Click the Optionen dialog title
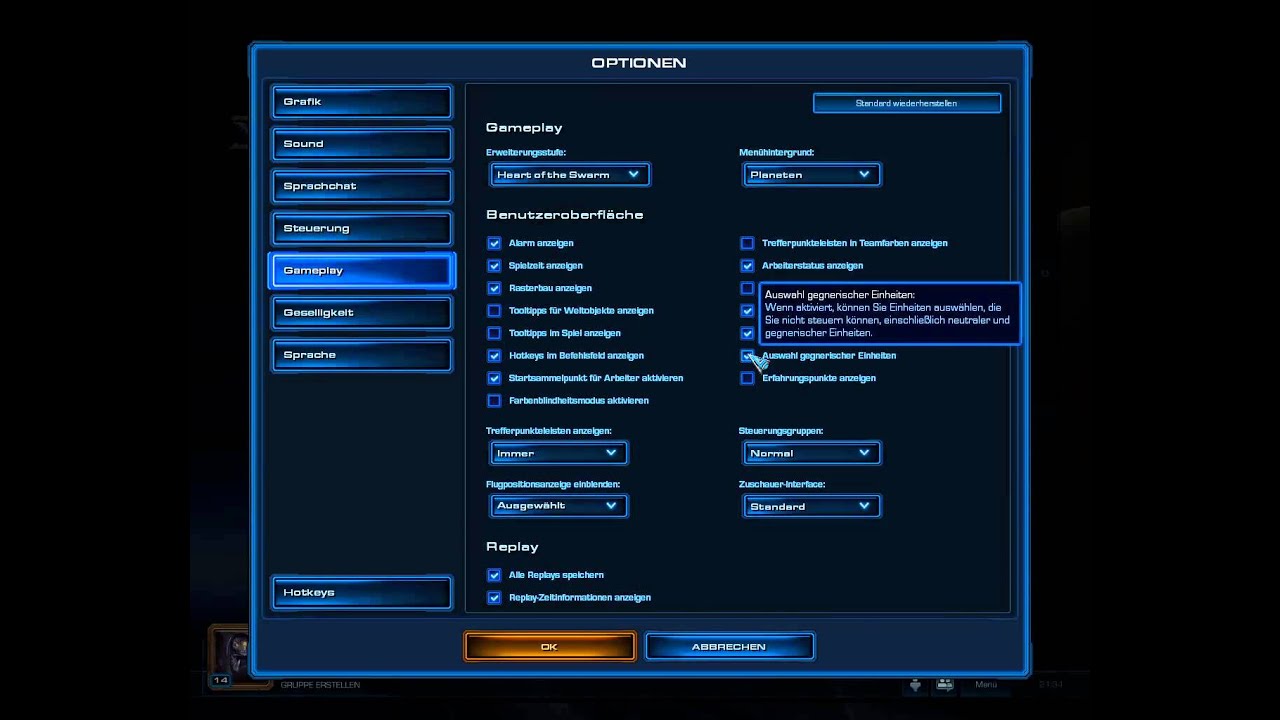1280x720 pixels. tap(639, 63)
